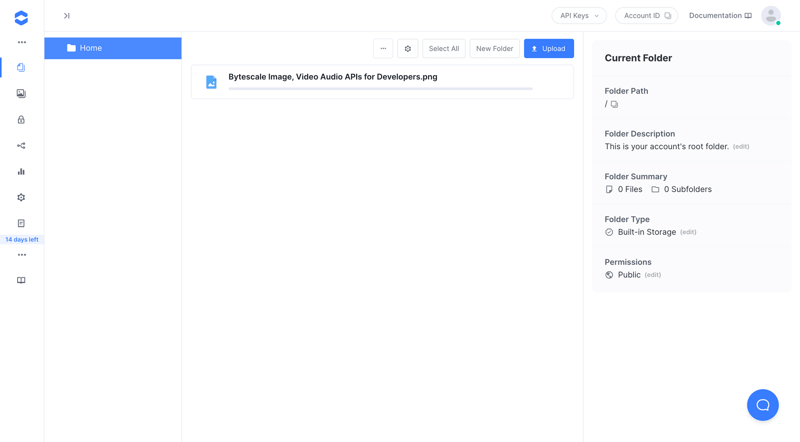800x442 pixels.
Task: Open the top ellipsis menu in the sidebar
Action: pos(21,42)
